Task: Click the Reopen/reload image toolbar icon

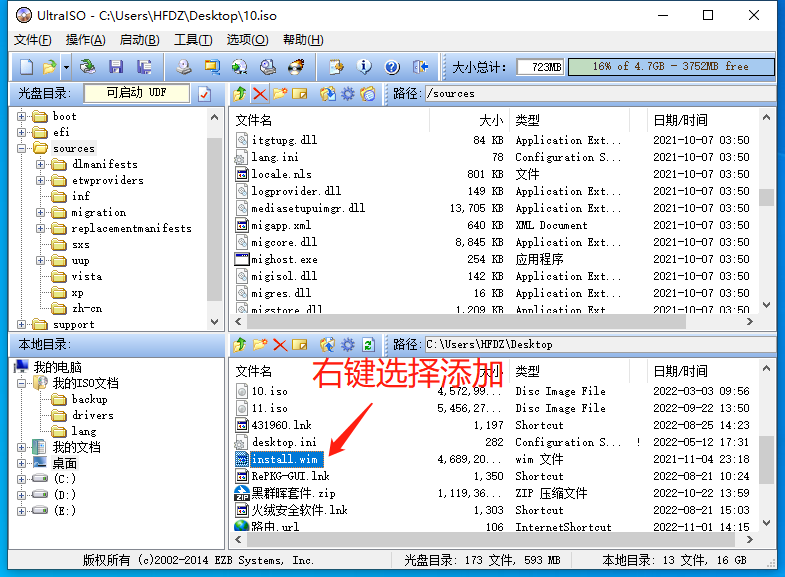Action: (88, 67)
